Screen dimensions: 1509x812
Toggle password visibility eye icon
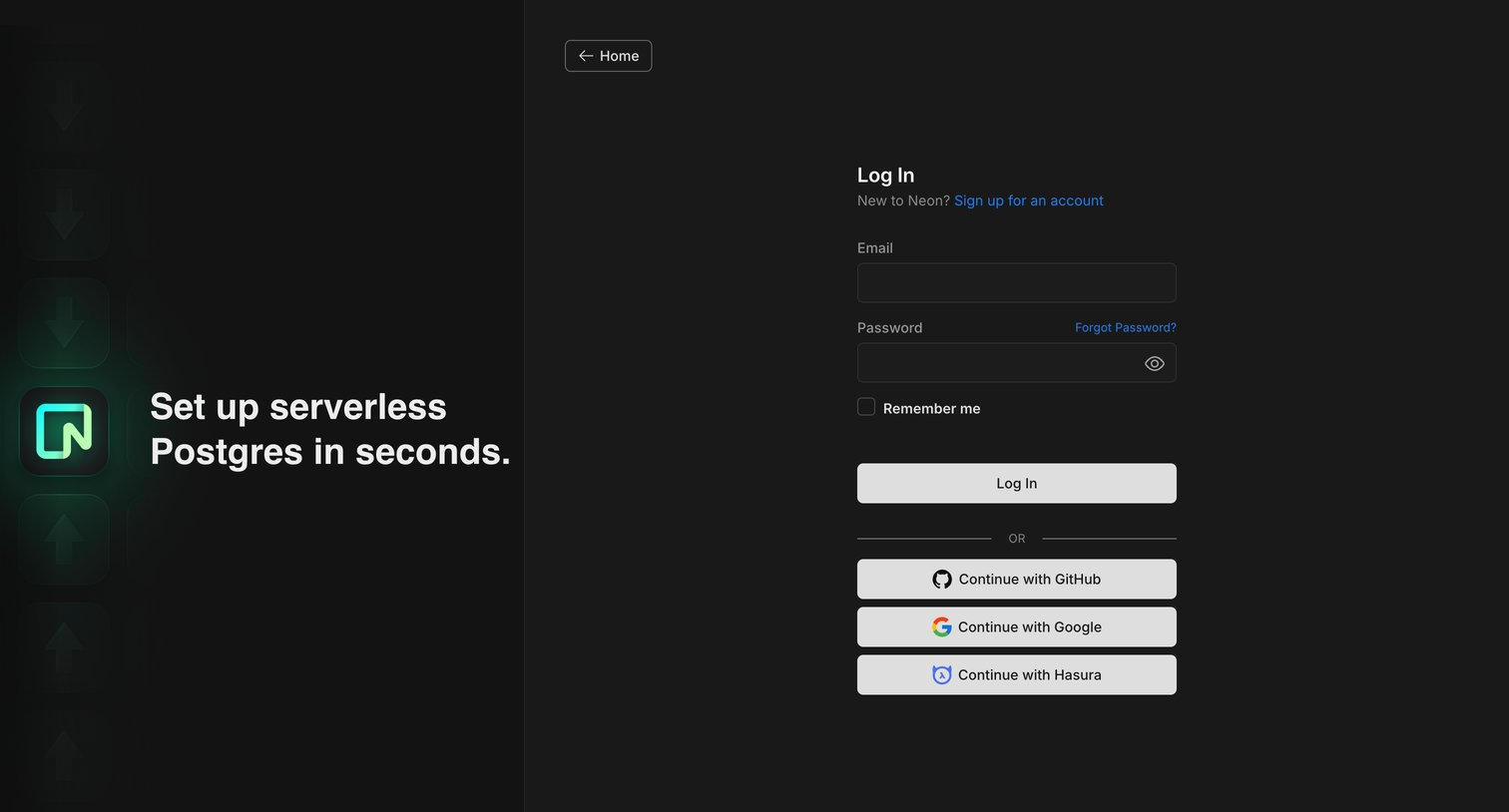click(x=1154, y=363)
